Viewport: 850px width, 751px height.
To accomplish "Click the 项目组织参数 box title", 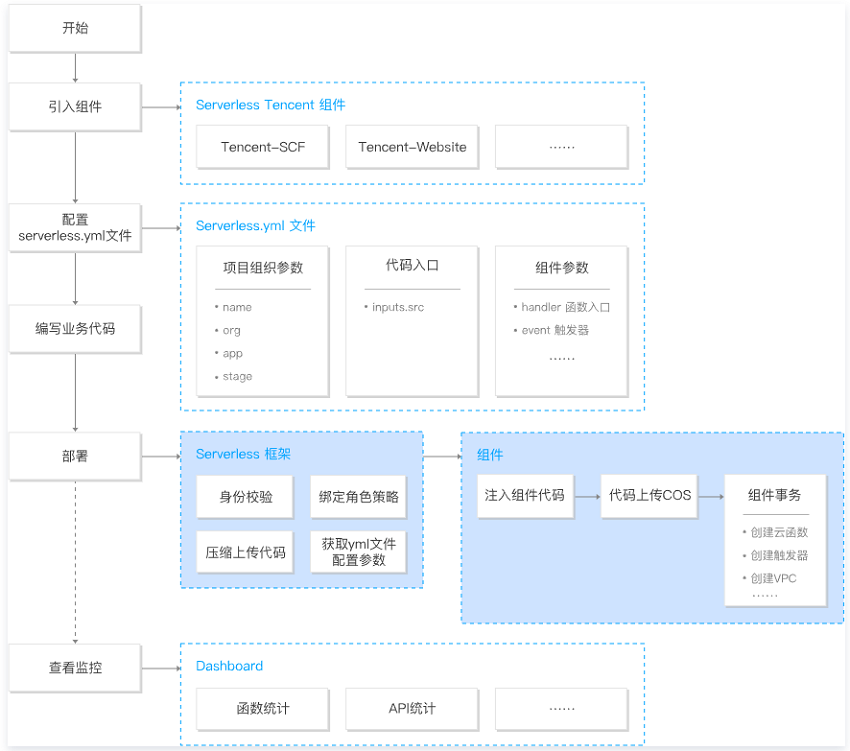I will 263,267.
